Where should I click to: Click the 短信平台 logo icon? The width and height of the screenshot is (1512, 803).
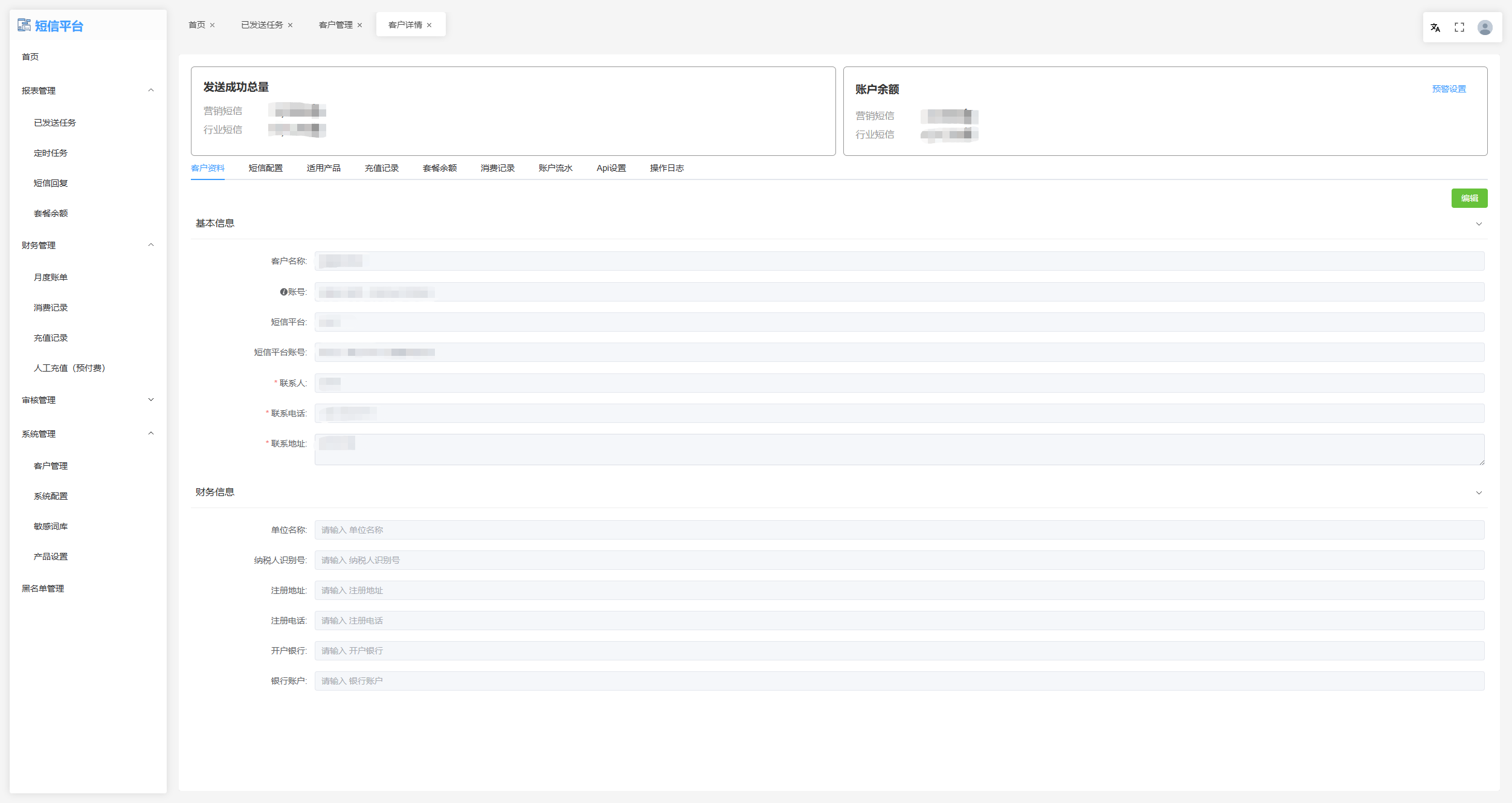click(x=24, y=25)
